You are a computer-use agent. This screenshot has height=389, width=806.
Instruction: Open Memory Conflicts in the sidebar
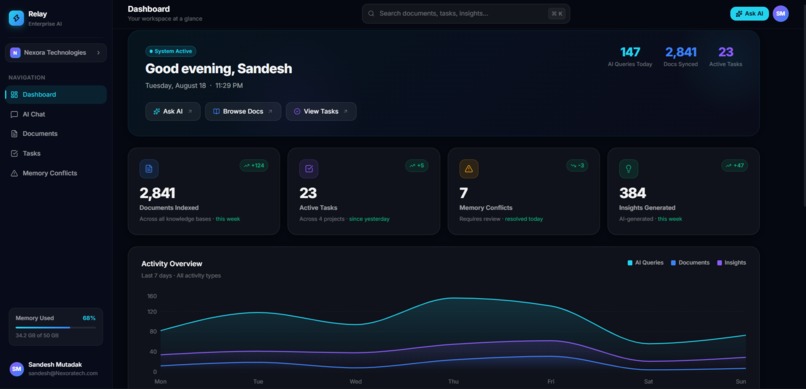(56, 173)
